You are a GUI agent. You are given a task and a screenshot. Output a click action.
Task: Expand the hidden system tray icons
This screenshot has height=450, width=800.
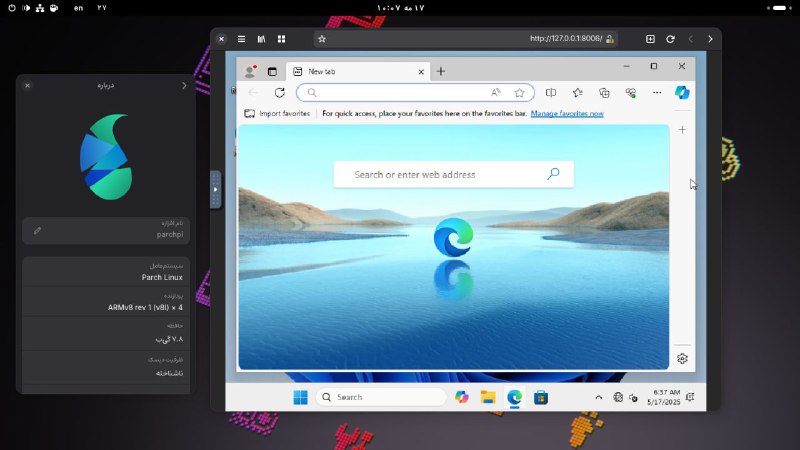(598, 397)
